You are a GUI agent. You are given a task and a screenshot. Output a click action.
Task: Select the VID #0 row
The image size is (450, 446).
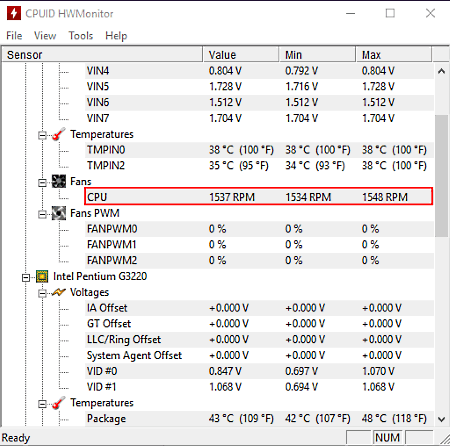(259, 371)
